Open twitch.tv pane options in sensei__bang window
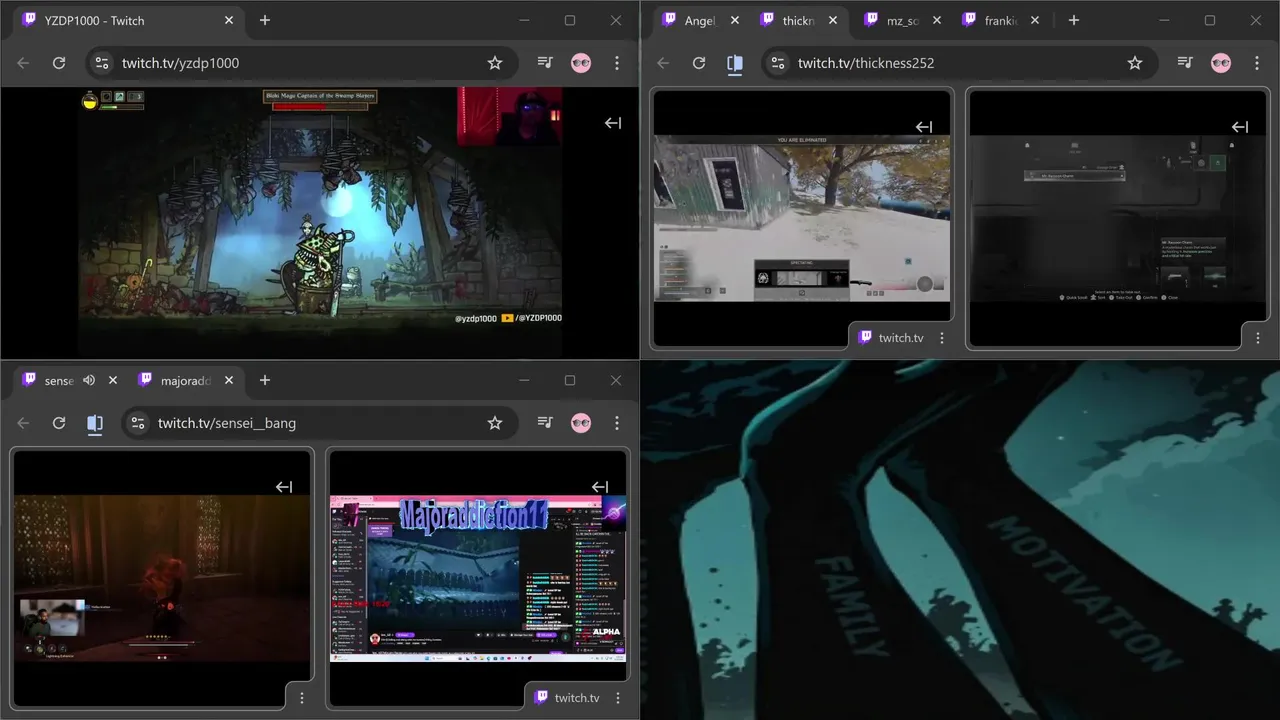 pyautogui.click(x=618, y=698)
